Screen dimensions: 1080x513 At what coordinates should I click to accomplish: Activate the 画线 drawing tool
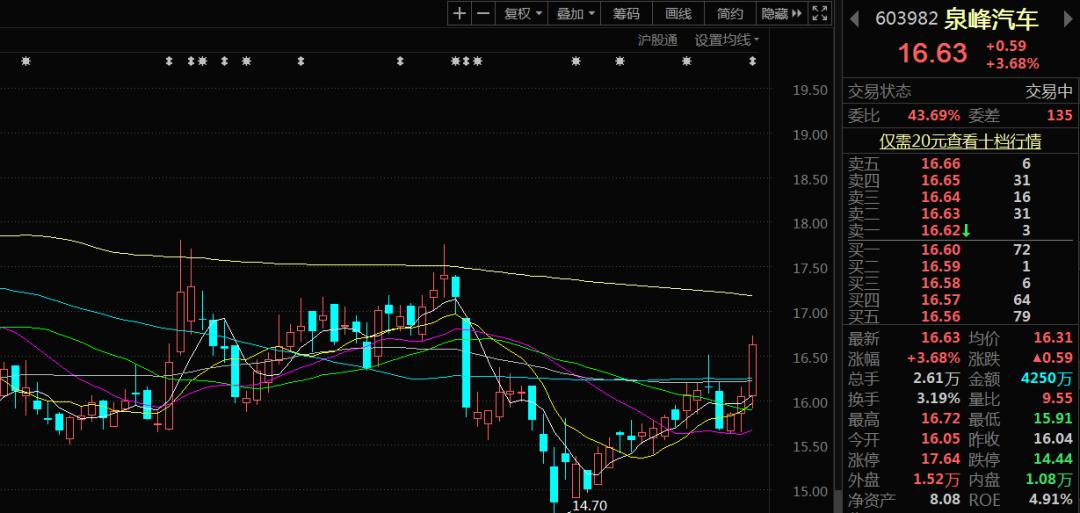[x=678, y=13]
